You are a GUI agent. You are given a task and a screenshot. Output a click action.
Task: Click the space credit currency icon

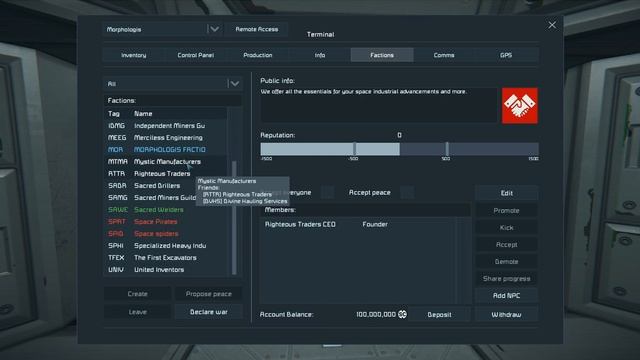pyautogui.click(x=402, y=314)
